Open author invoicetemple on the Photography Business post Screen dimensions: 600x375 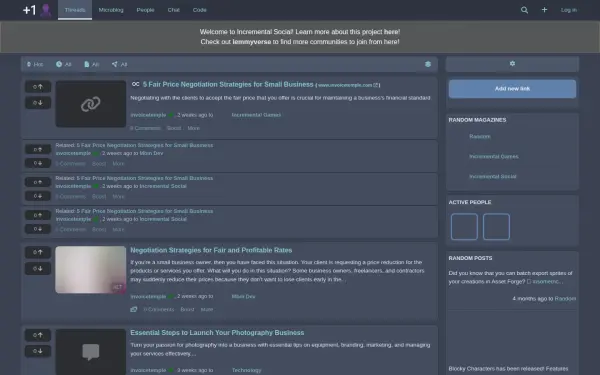148,370
